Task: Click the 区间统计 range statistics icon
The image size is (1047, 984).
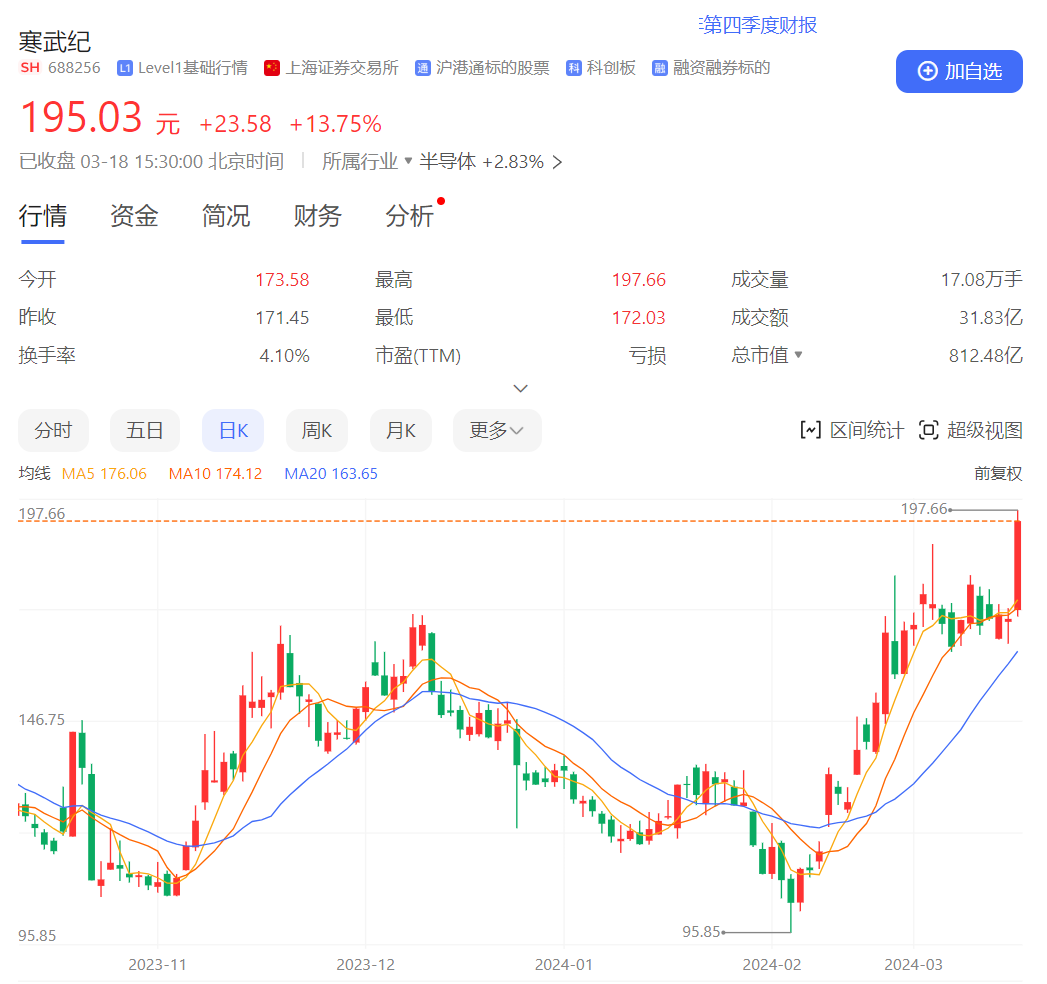Action: [x=810, y=430]
